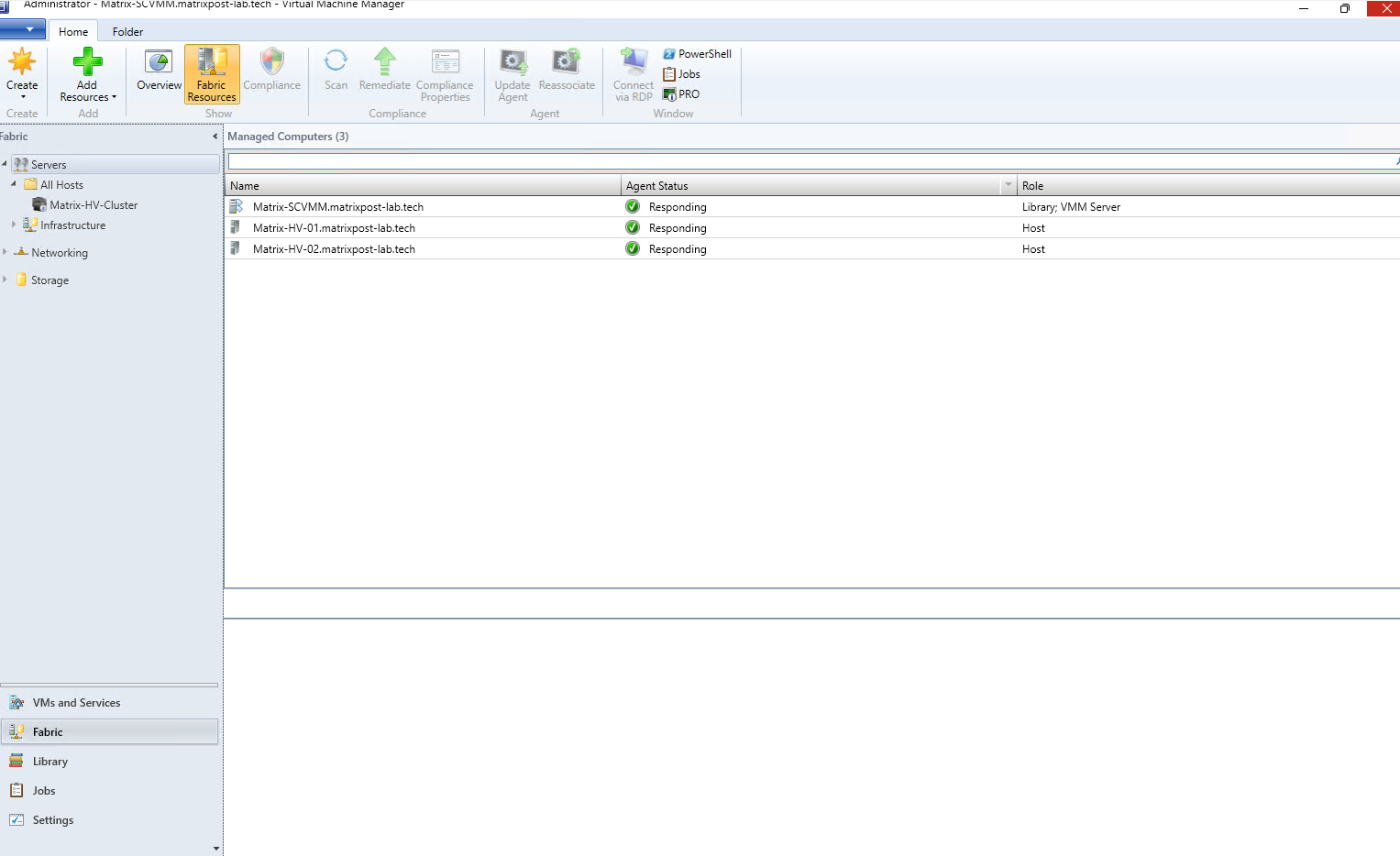Restore down the VMM window
1400x856 pixels.
tap(1345, 8)
